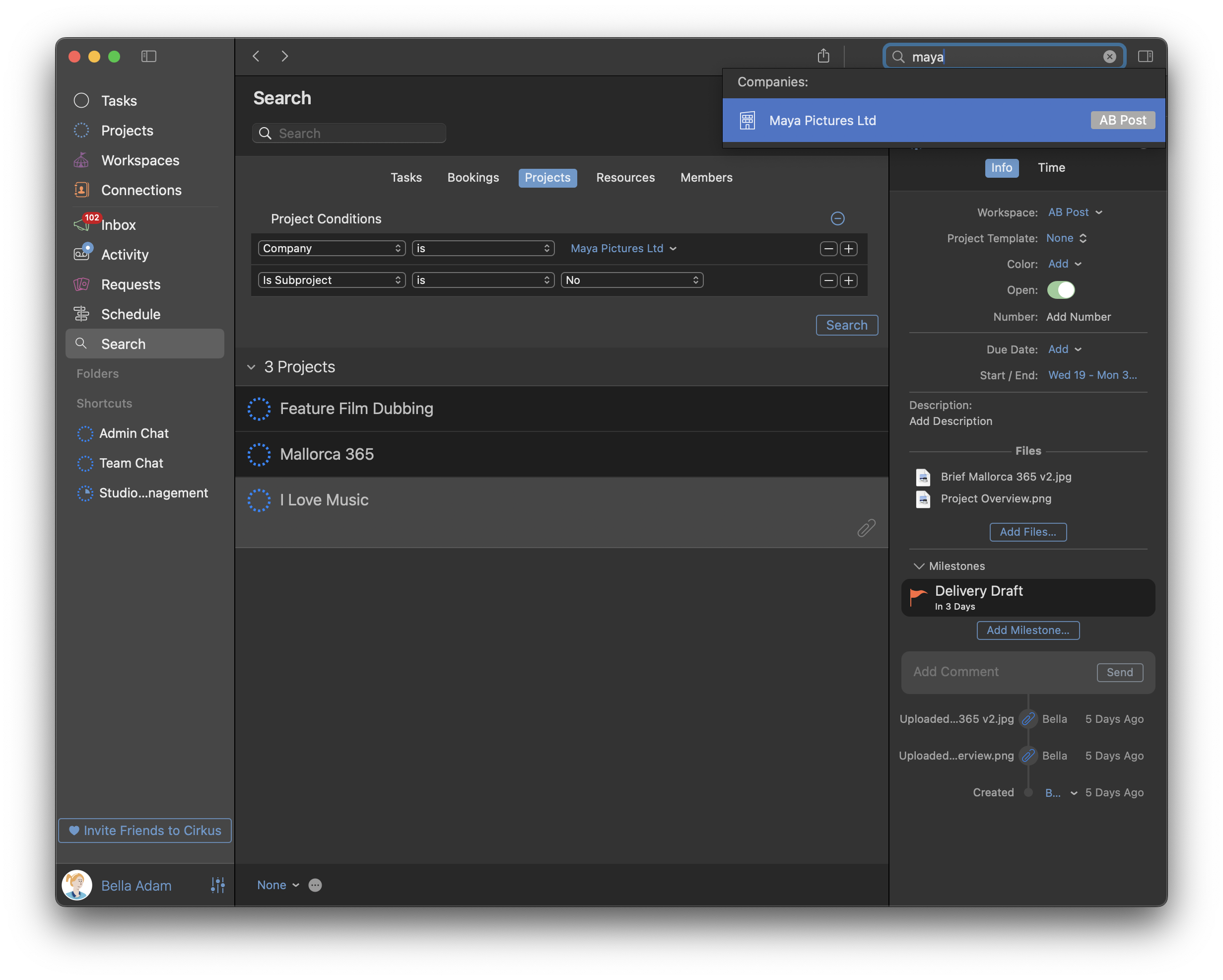
Task: Click the ellipsis icon next to None
Action: click(x=315, y=885)
